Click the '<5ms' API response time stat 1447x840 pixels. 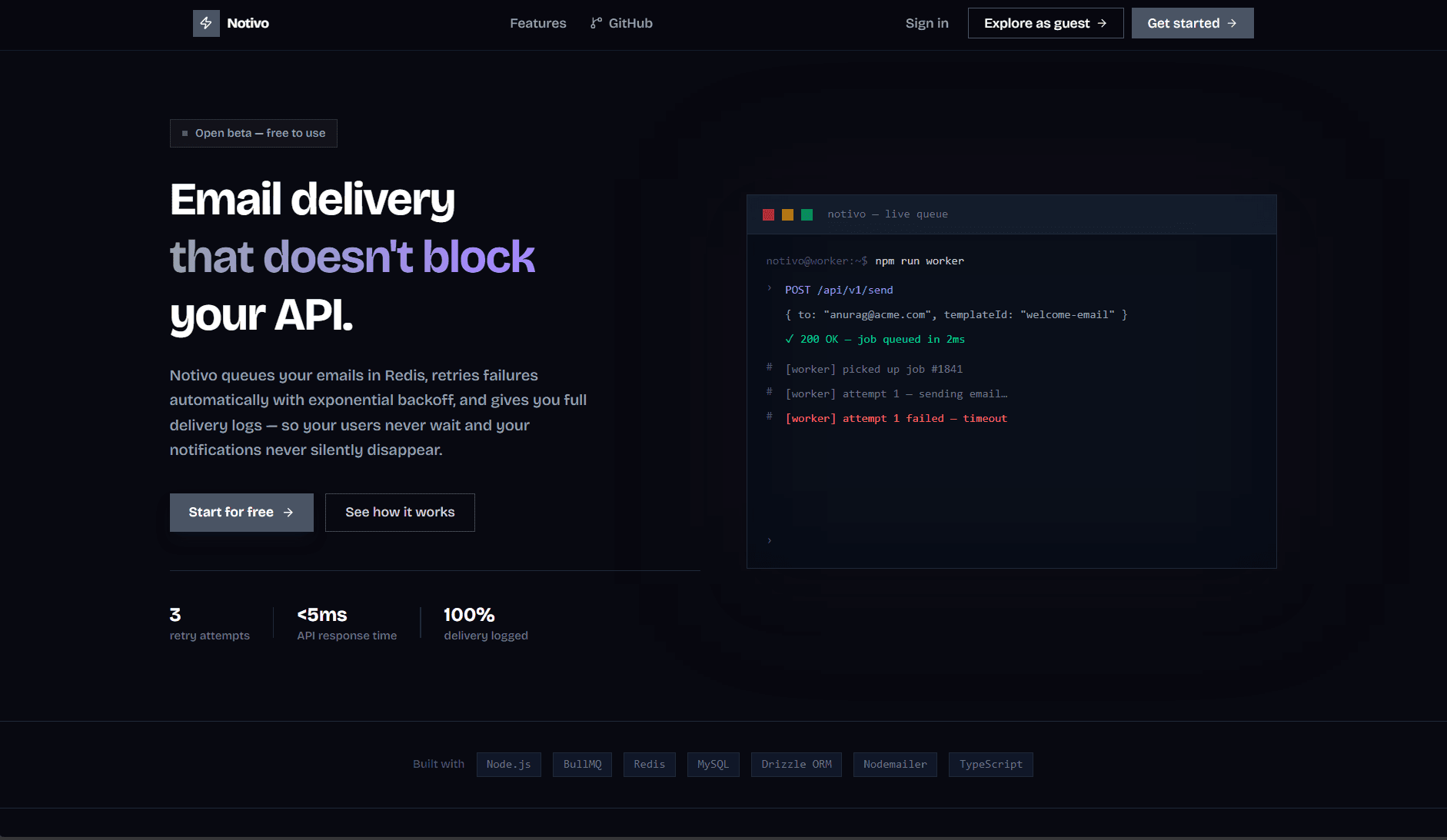coord(322,615)
